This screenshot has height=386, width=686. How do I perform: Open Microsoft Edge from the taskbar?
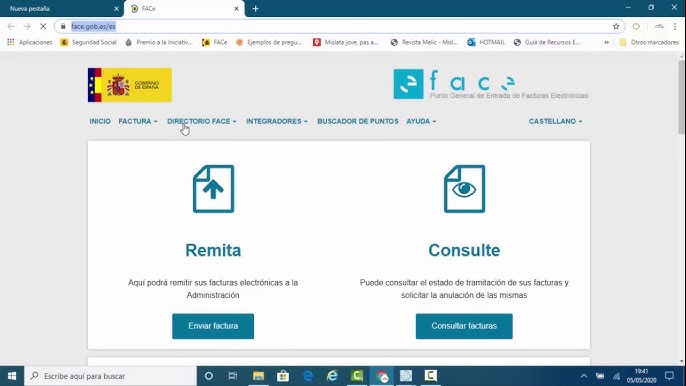pyautogui.click(x=308, y=376)
